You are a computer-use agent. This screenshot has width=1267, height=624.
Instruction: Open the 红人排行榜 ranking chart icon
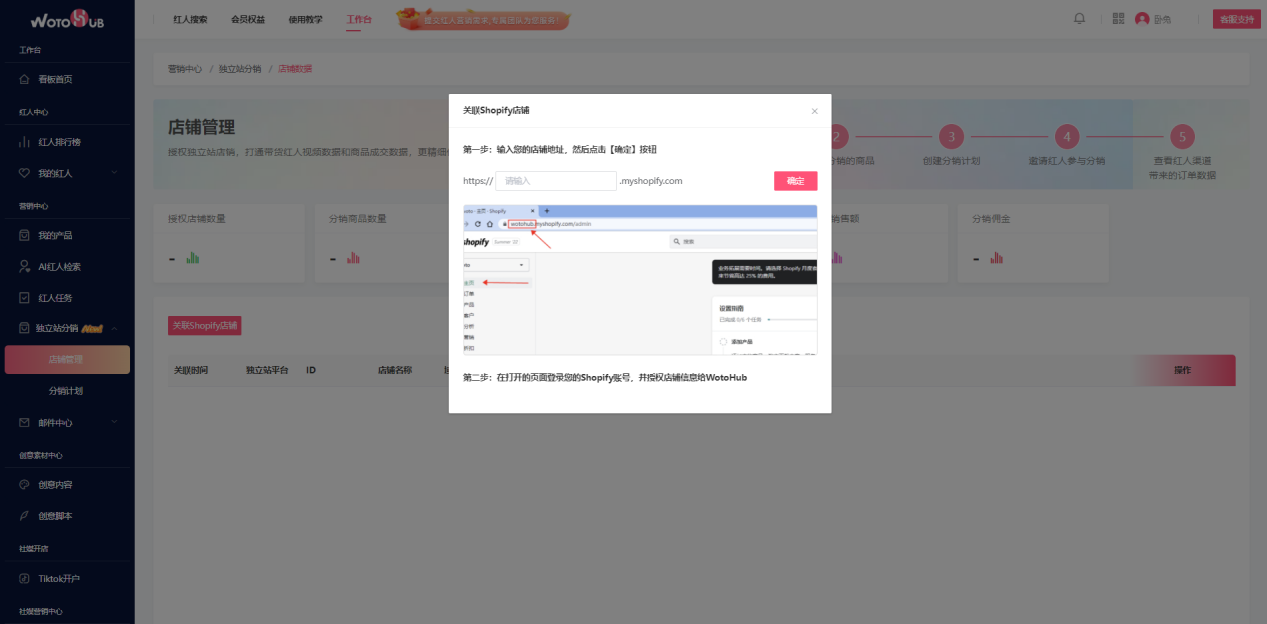(x=25, y=142)
